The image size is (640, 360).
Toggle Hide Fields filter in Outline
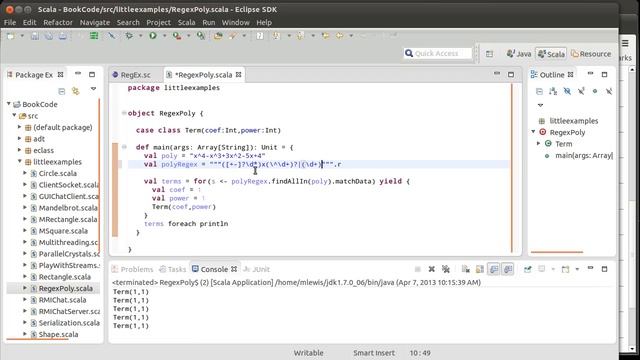pyautogui.click(x=567, y=91)
